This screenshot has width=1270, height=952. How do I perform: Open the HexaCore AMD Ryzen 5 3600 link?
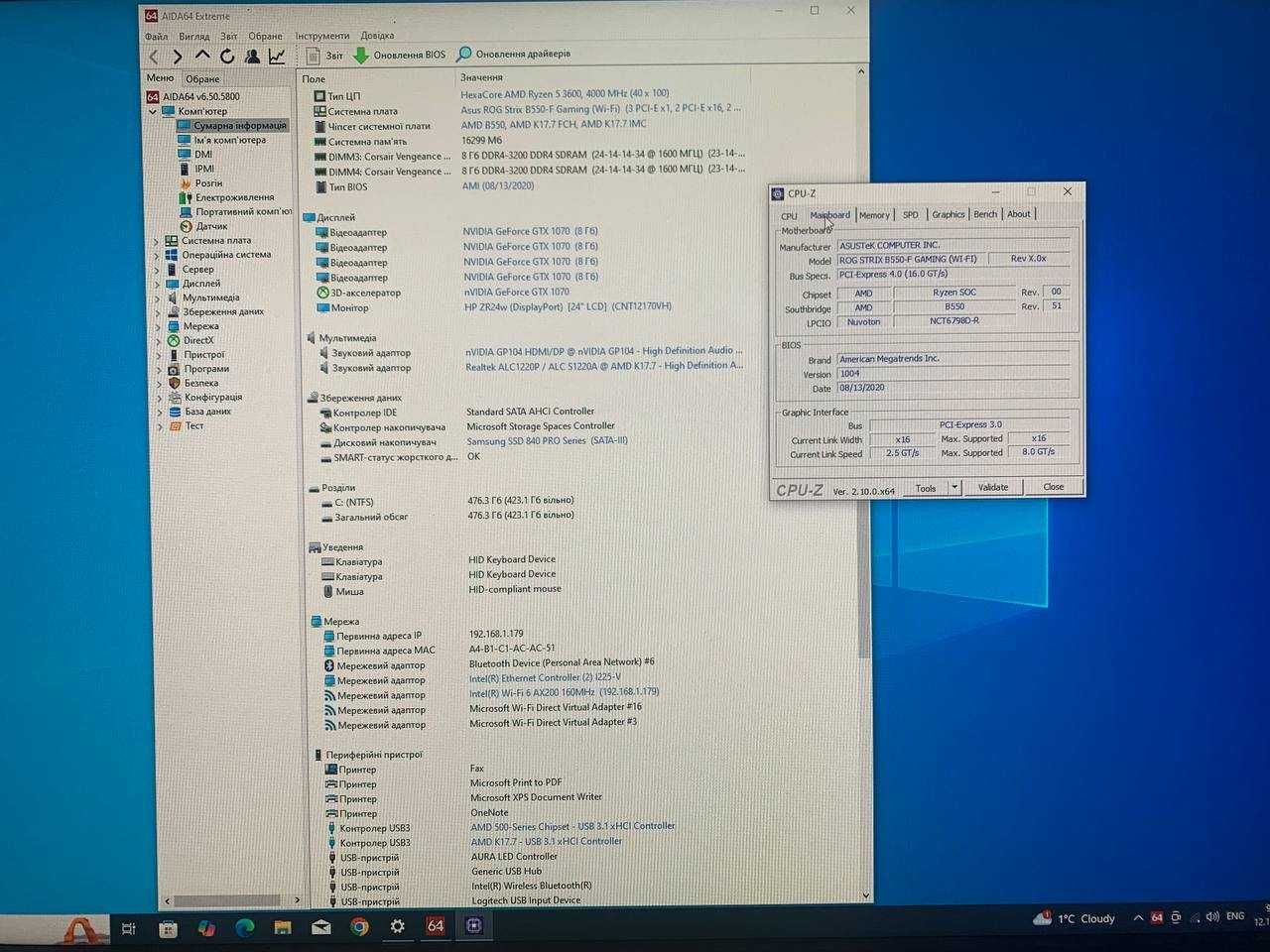tap(565, 94)
